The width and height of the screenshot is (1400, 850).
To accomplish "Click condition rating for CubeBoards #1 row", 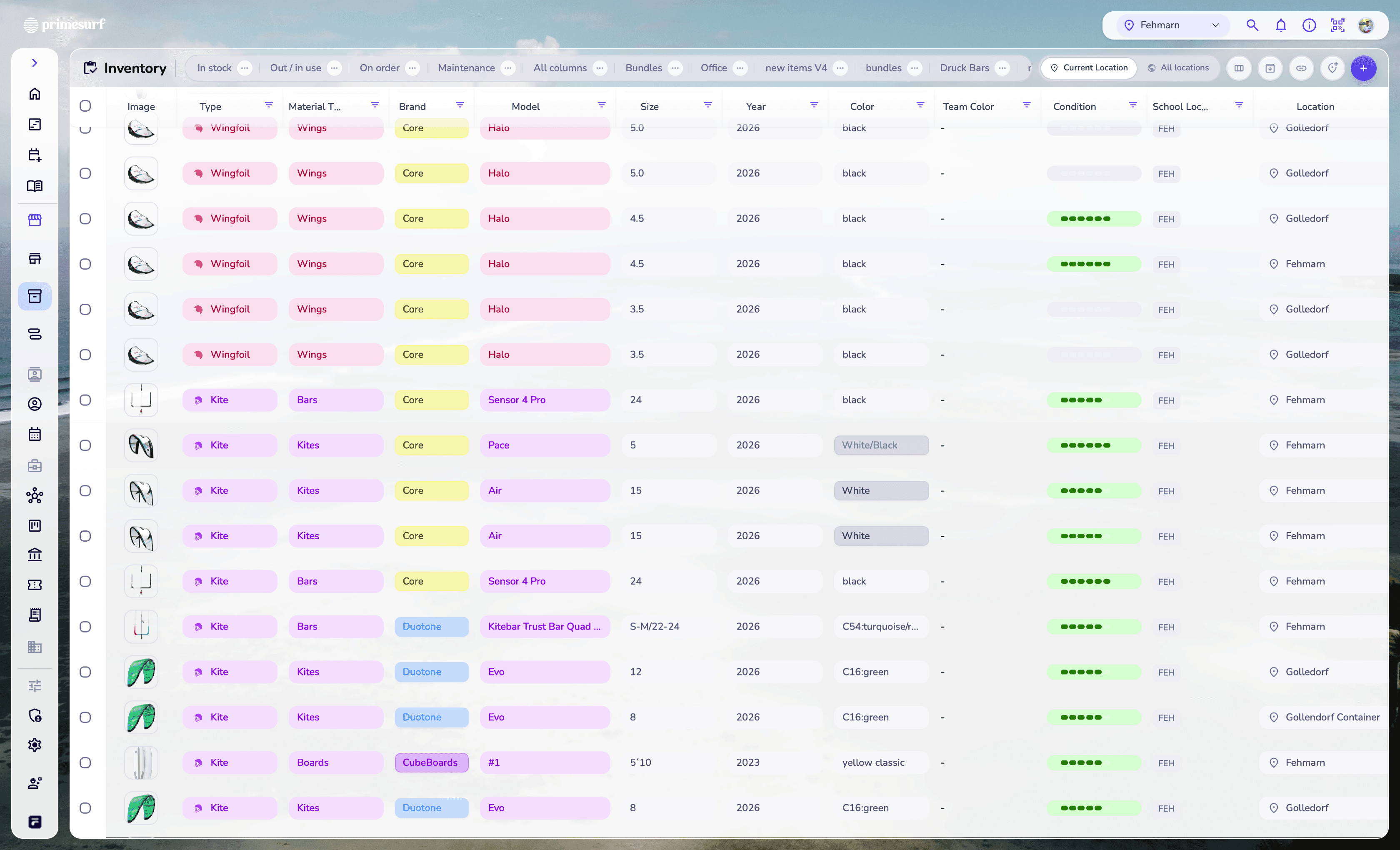I will pyautogui.click(x=1093, y=762).
